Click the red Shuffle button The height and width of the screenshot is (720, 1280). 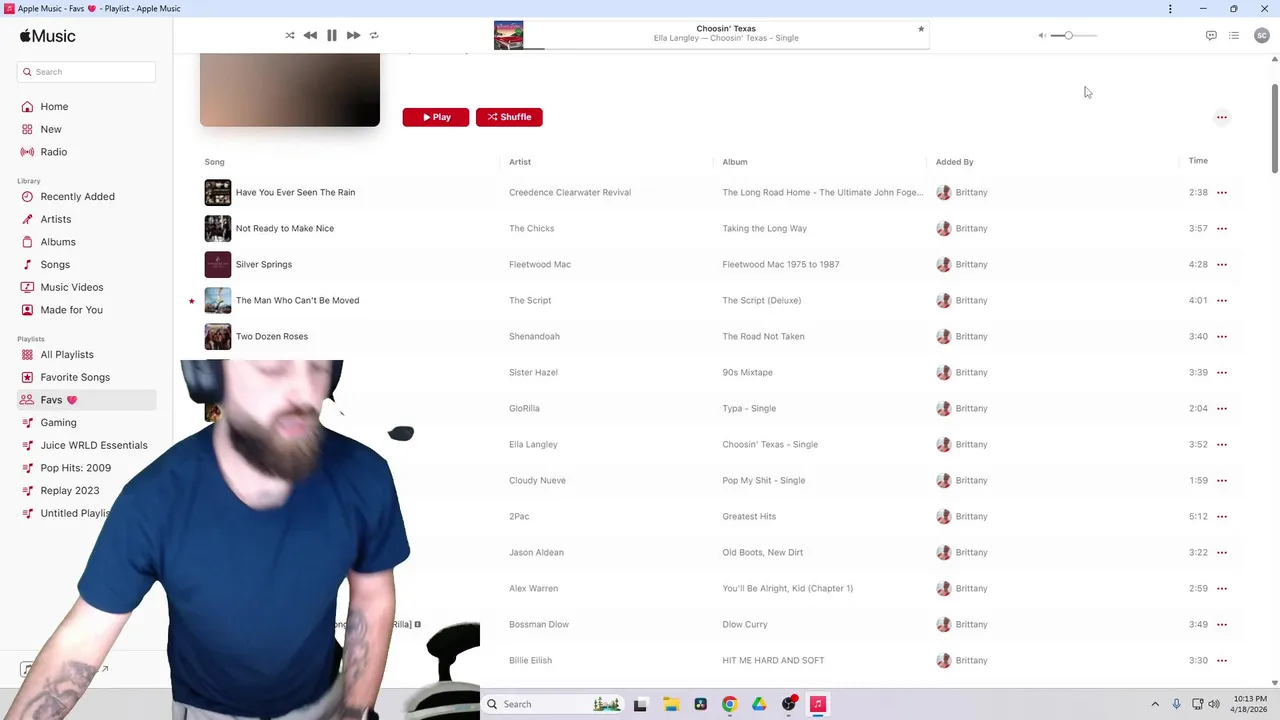[509, 117]
